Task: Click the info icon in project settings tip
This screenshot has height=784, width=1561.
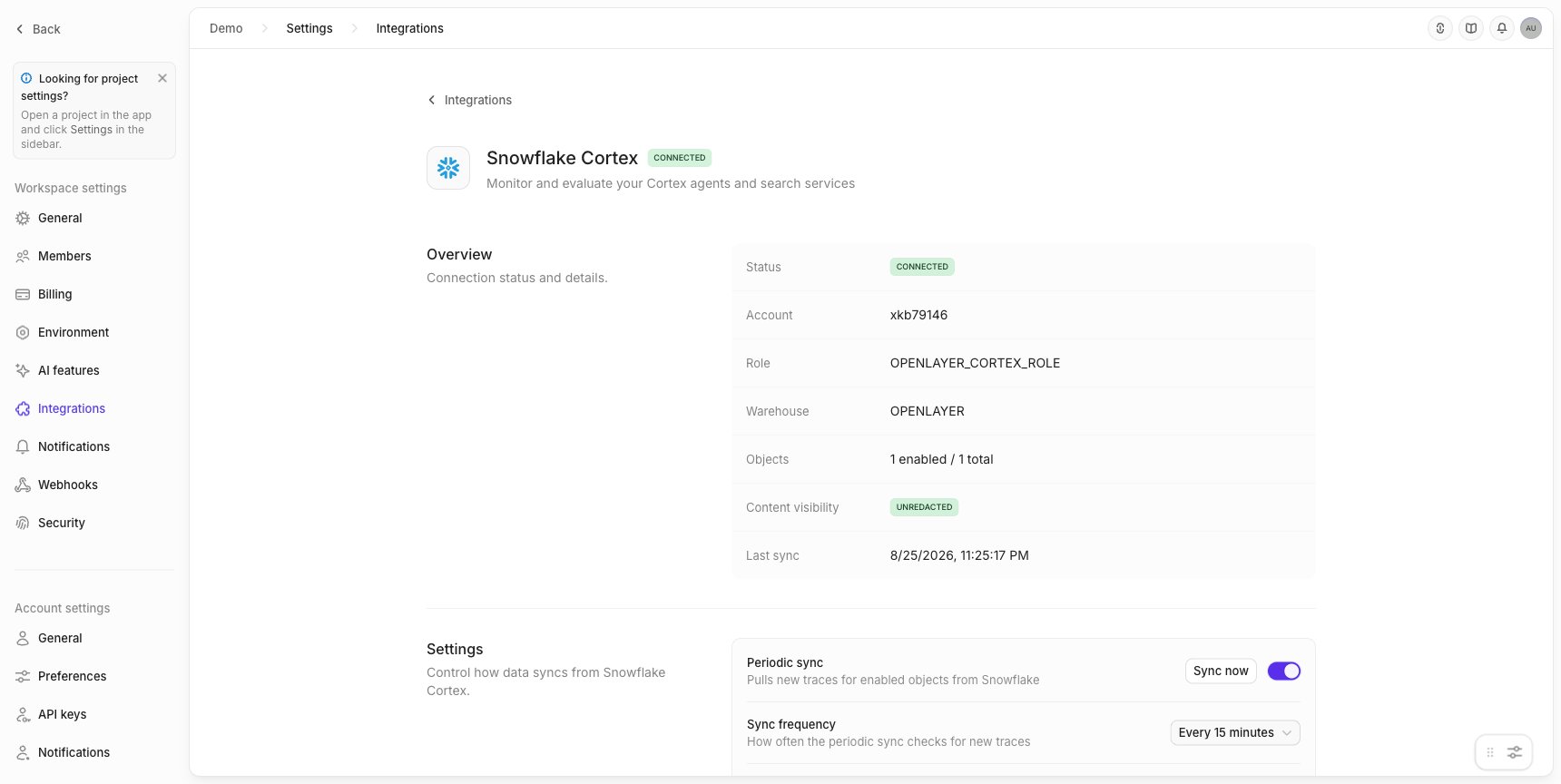Action: 26,79
